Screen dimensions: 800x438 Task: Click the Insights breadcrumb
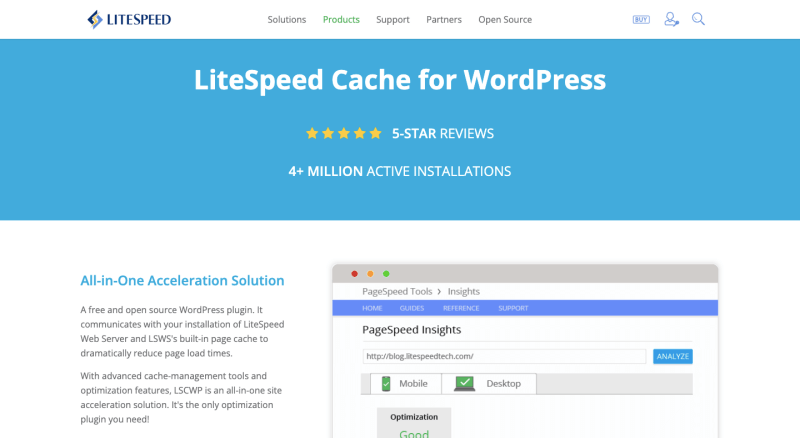[464, 291]
